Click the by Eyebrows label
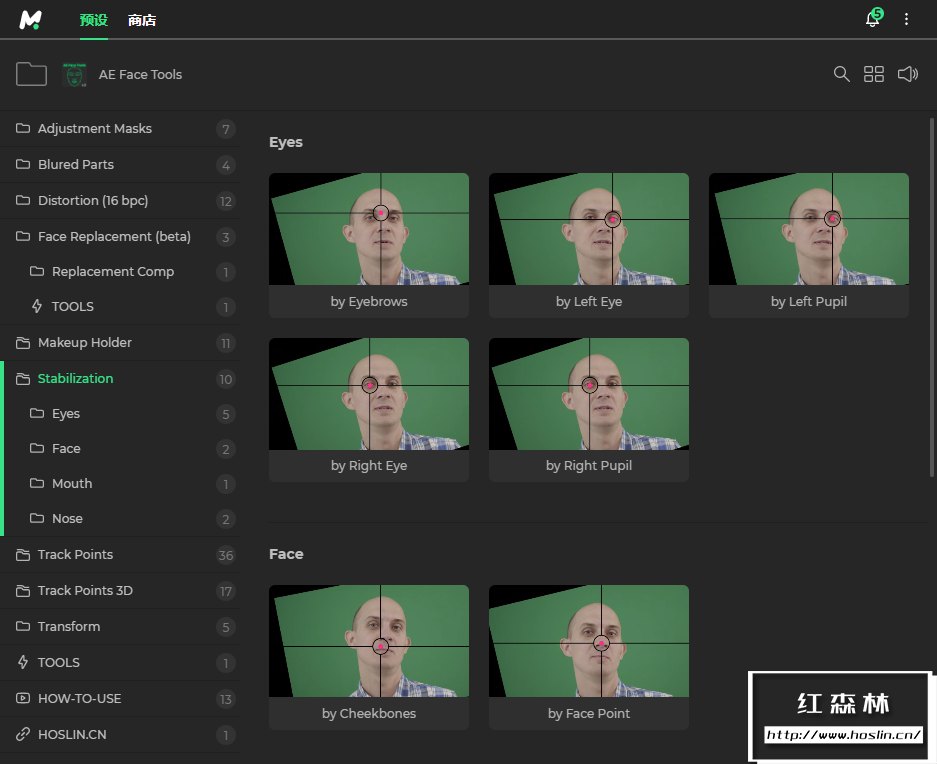The width and height of the screenshot is (937, 764). click(369, 301)
